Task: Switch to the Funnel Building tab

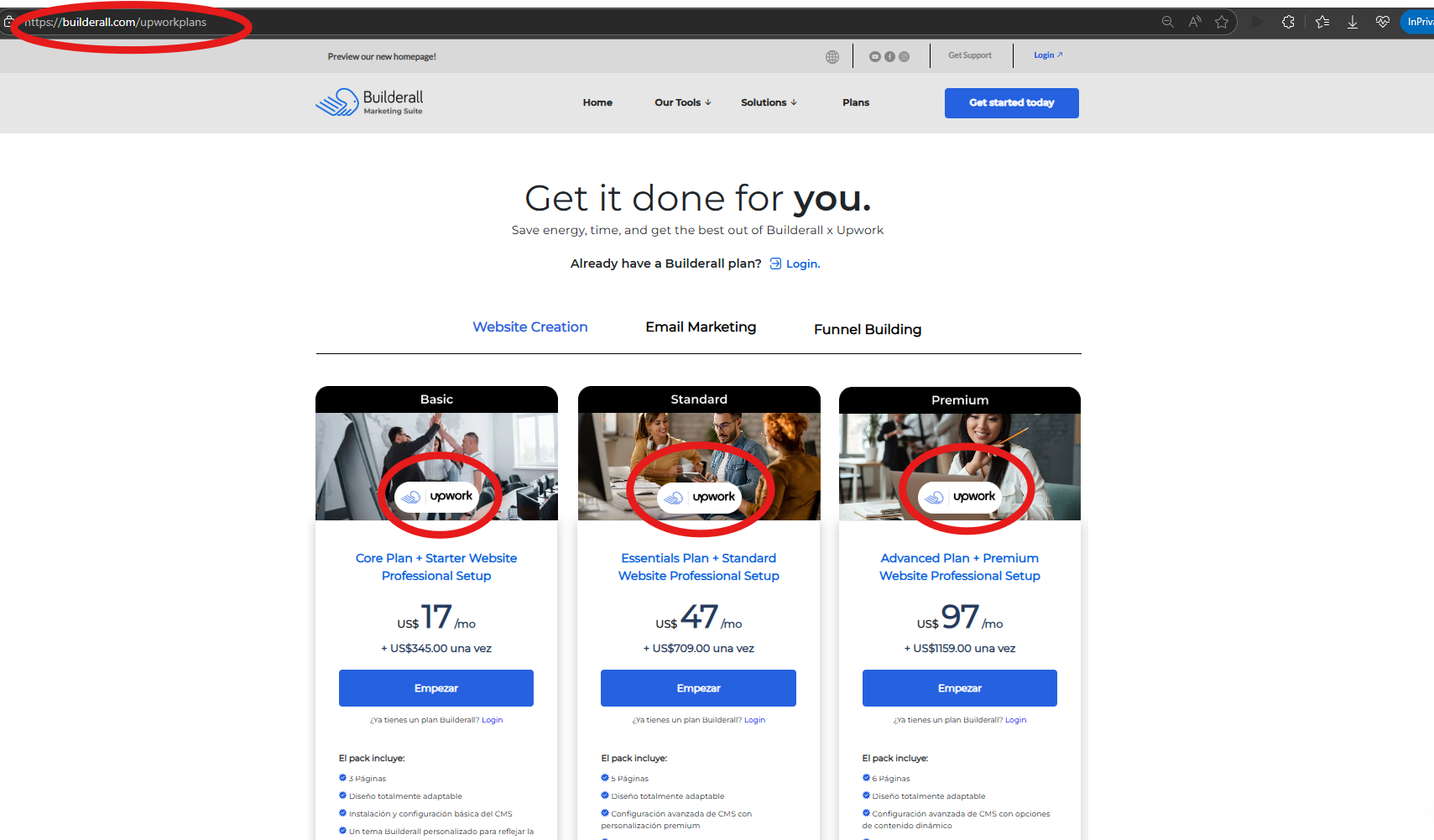Action: [868, 330]
